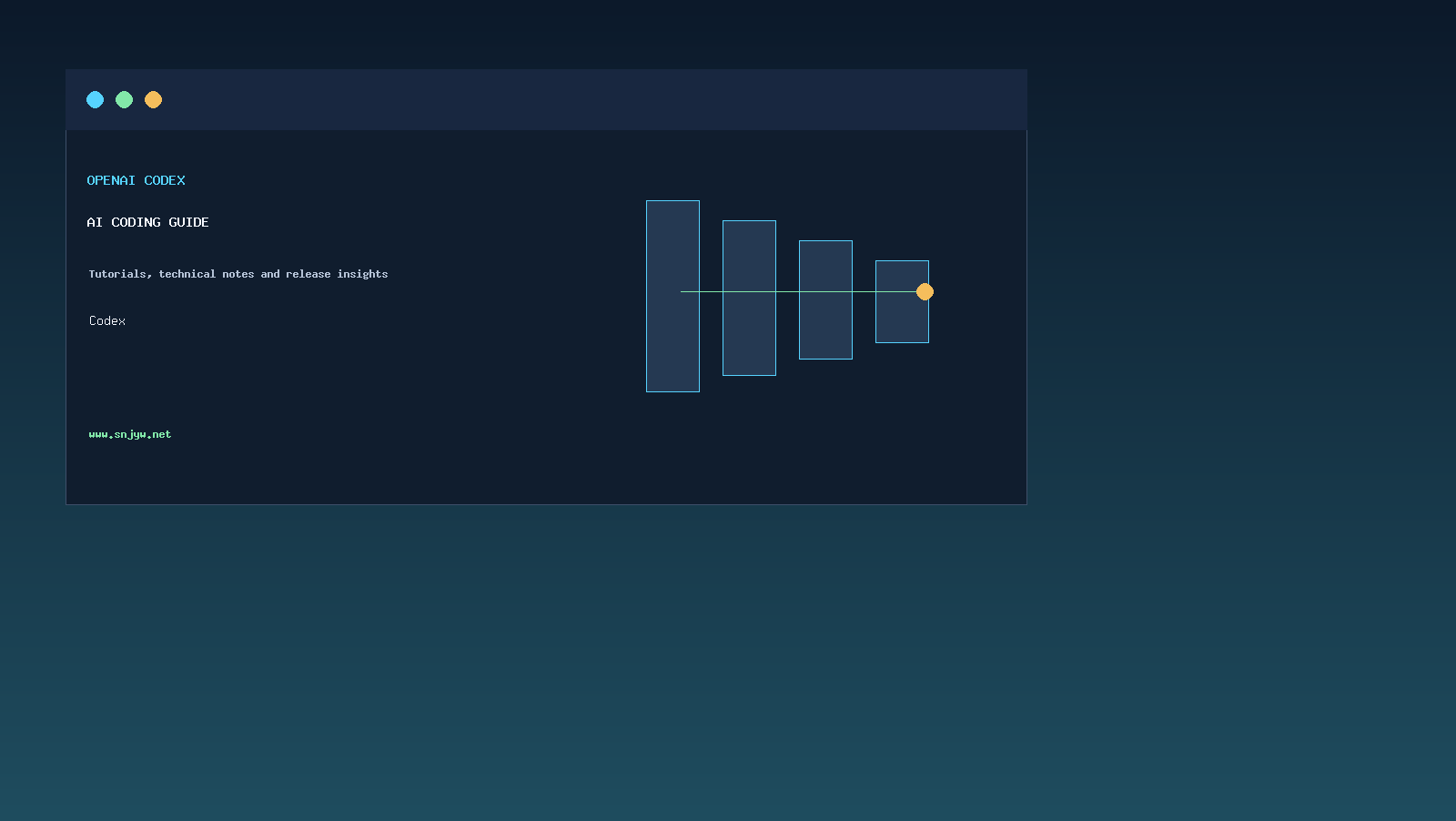Click the green dot in the window header
This screenshot has height=821, width=1456.
pos(124,99)
